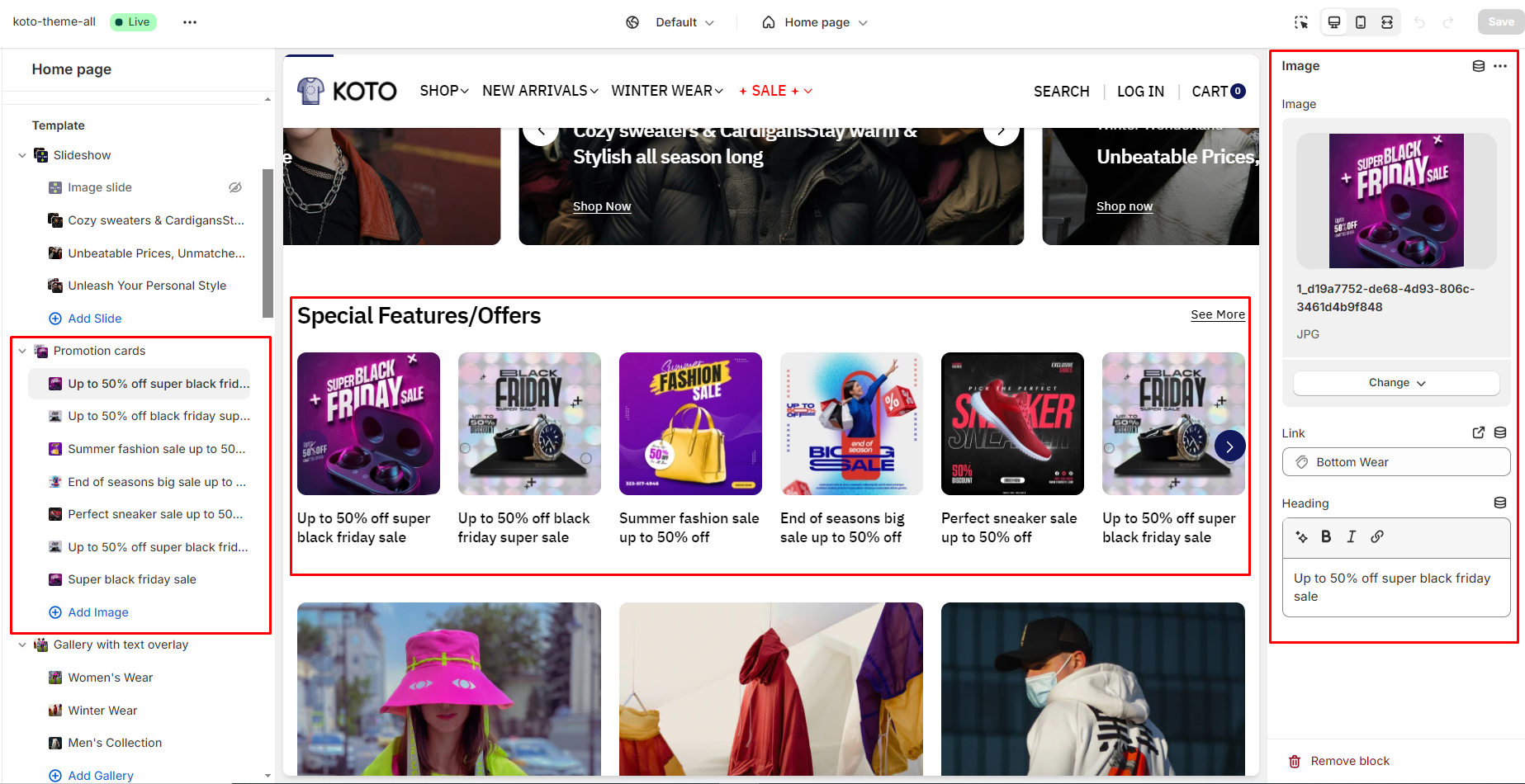The width and height of the screenshot is (1525, 784).
Task: Click Remove block button
Action: point(1339,761)
